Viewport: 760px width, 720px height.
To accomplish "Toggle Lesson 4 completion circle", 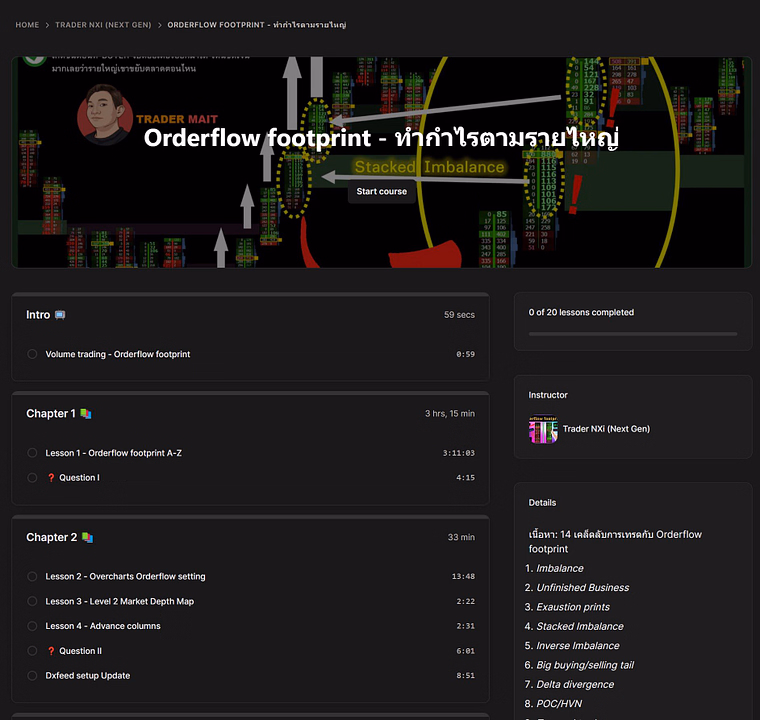I will click(x=32, y=626).
